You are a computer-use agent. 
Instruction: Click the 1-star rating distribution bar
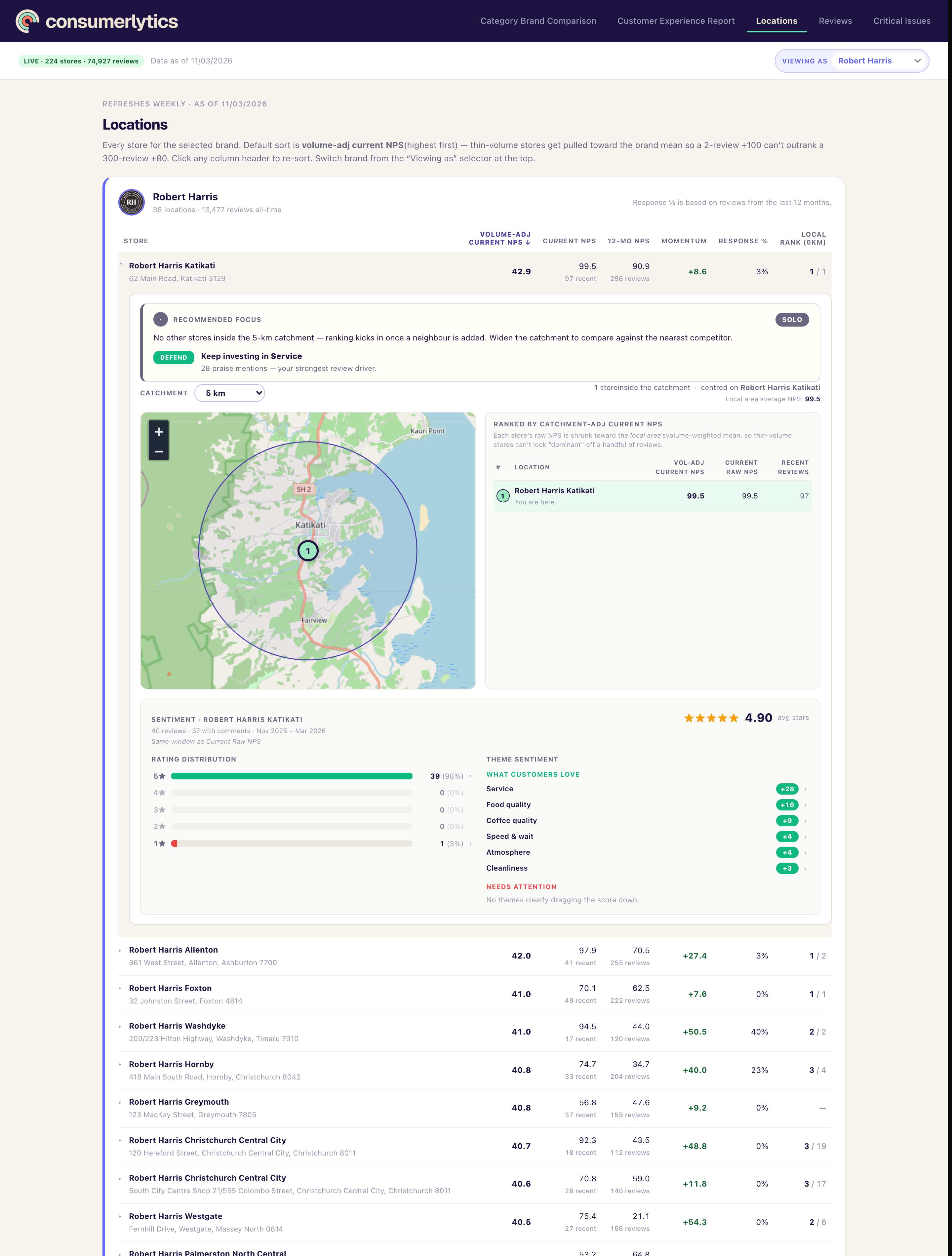coord(292,844)
